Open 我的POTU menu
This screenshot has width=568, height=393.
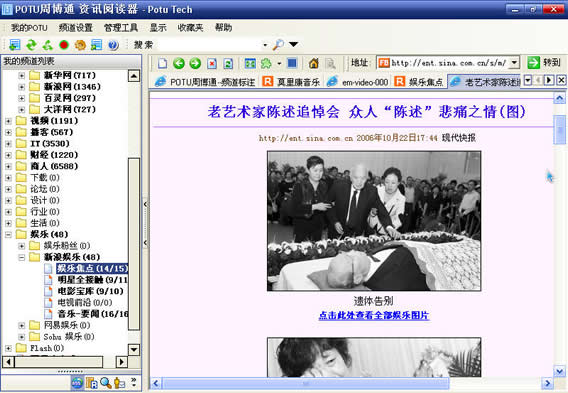pos(29,28)
